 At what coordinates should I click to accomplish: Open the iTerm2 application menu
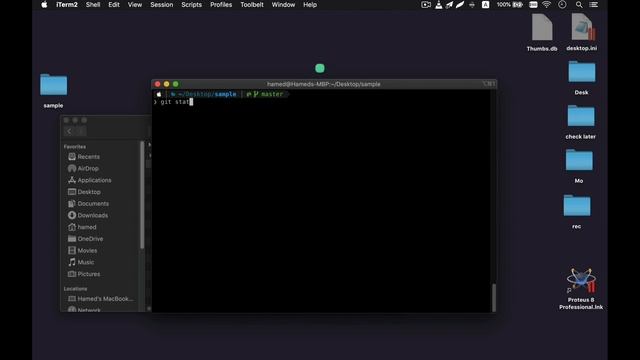[x=67, y=5]
